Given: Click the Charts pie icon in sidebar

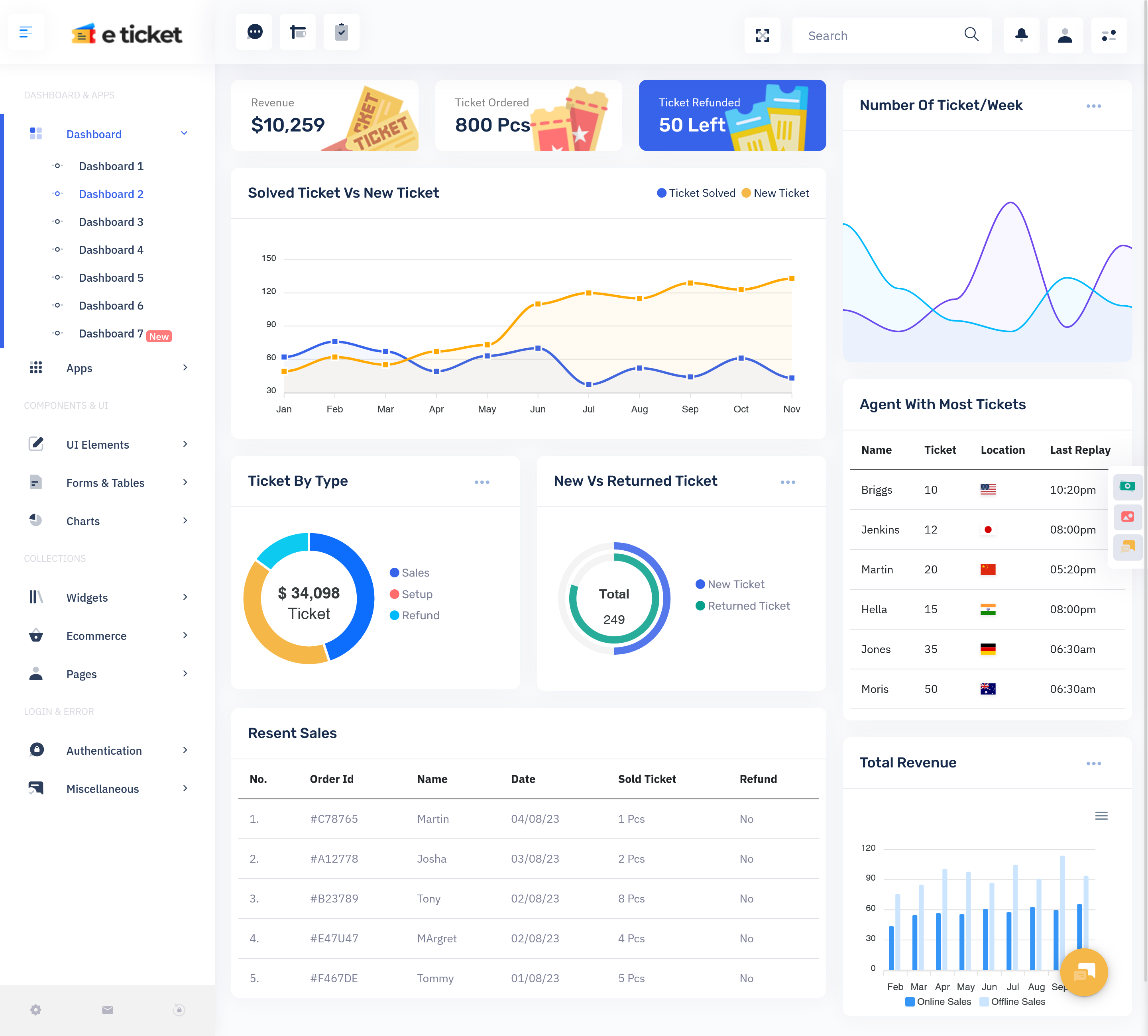Looking at the screenshot, I should 36,520.
